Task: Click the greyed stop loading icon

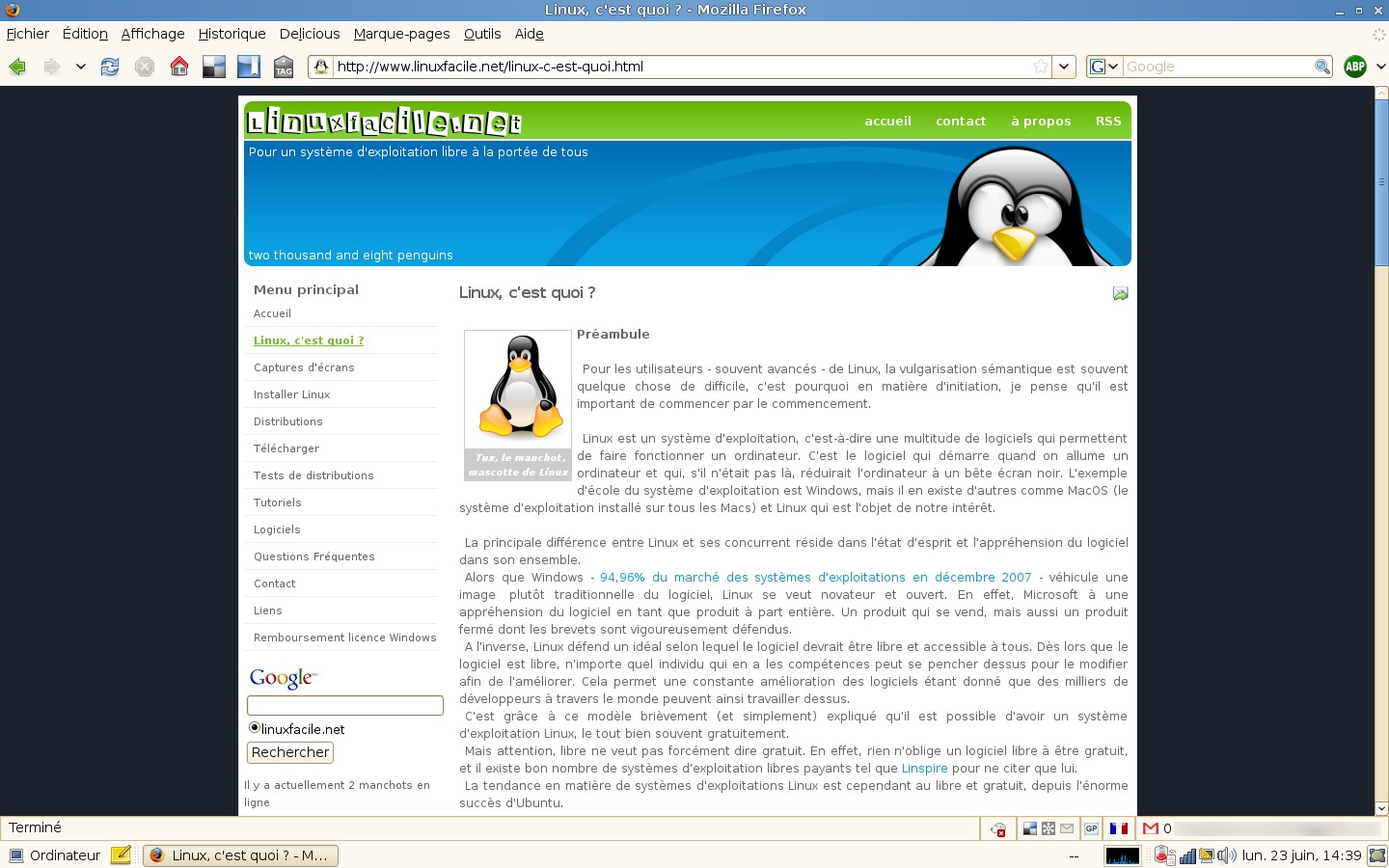Action: point(145,67)
